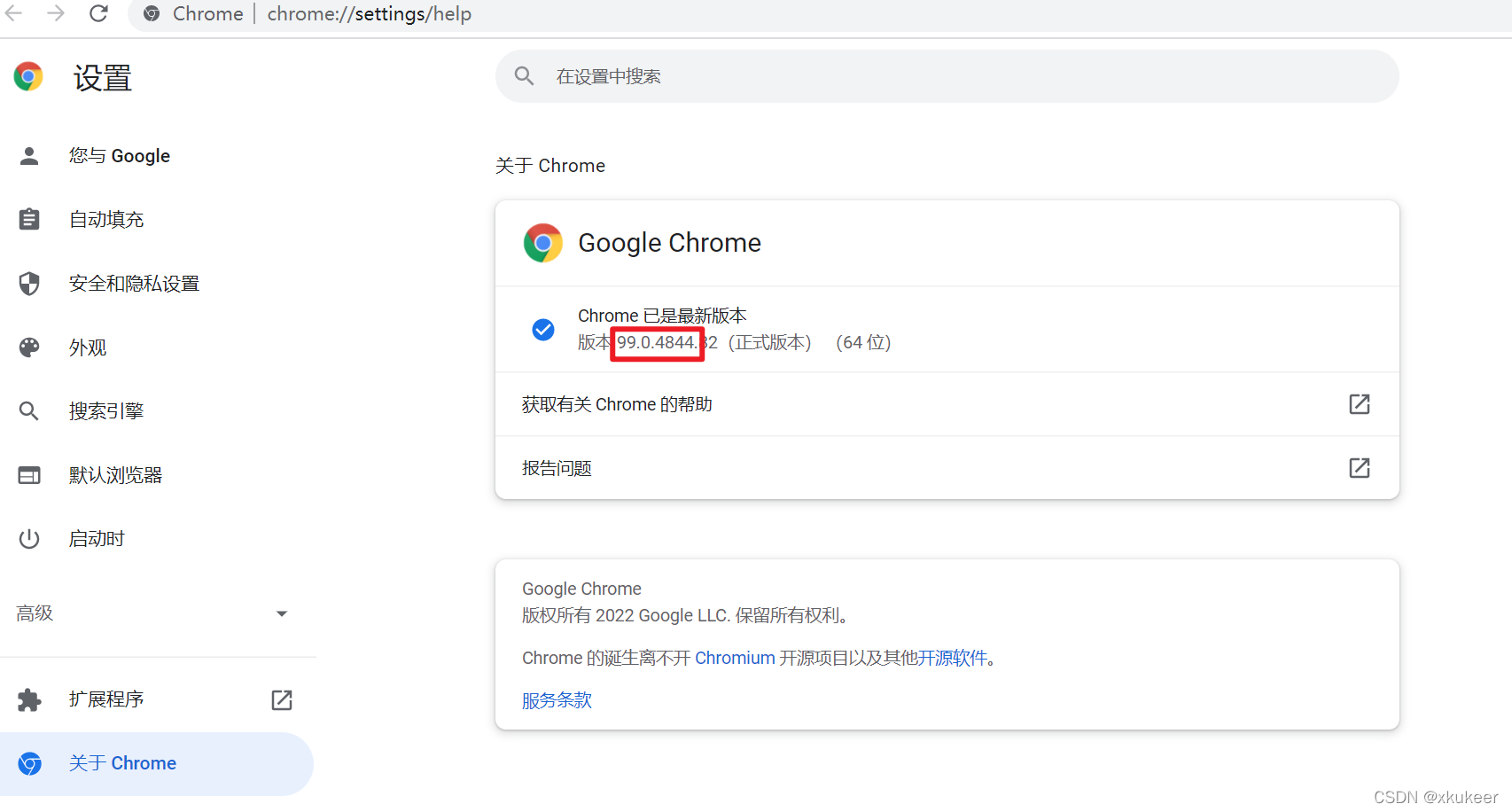Screen dimensions: 1512x812
Task: Click the person icon for 您与 Google
Action: tap(29, 156)
